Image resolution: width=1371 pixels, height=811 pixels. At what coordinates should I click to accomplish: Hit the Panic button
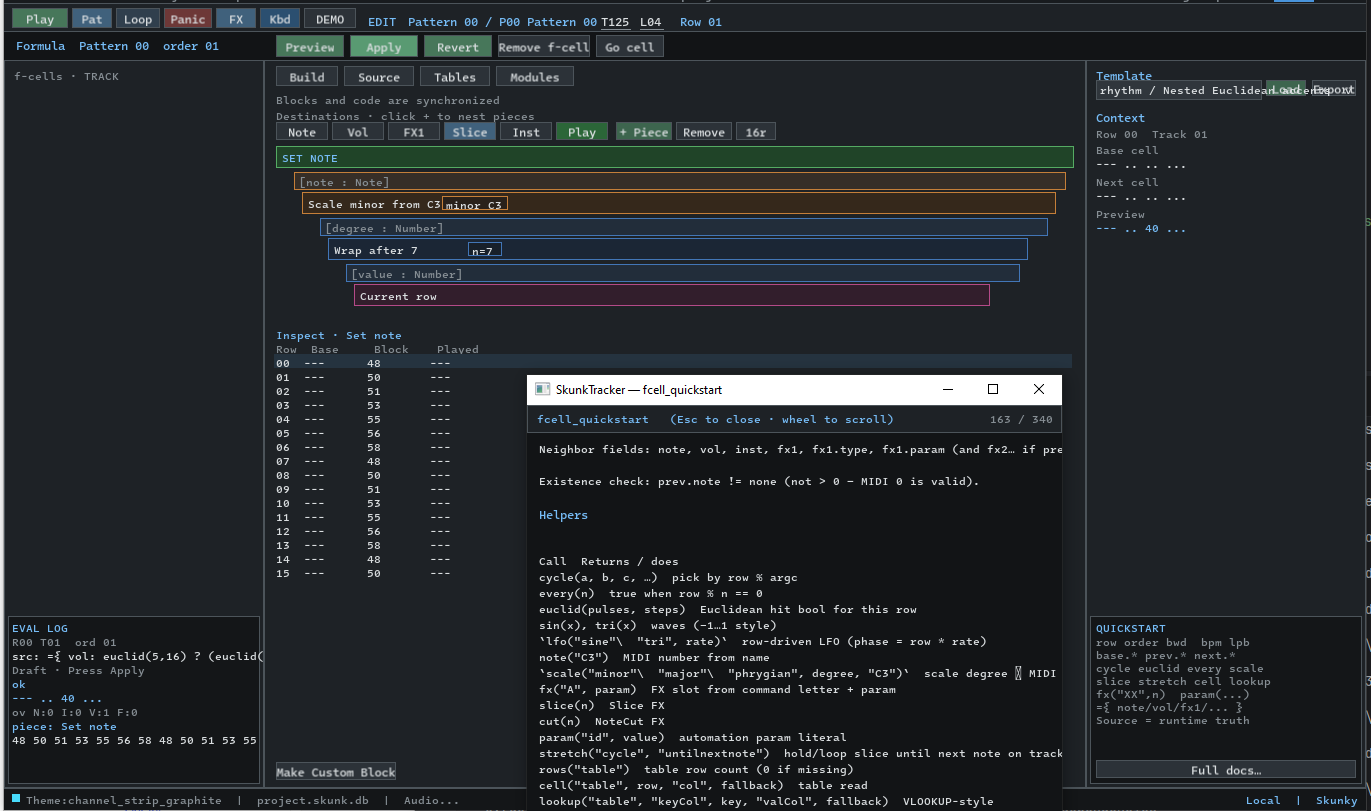pyautogui.click(x=187, y=19)
